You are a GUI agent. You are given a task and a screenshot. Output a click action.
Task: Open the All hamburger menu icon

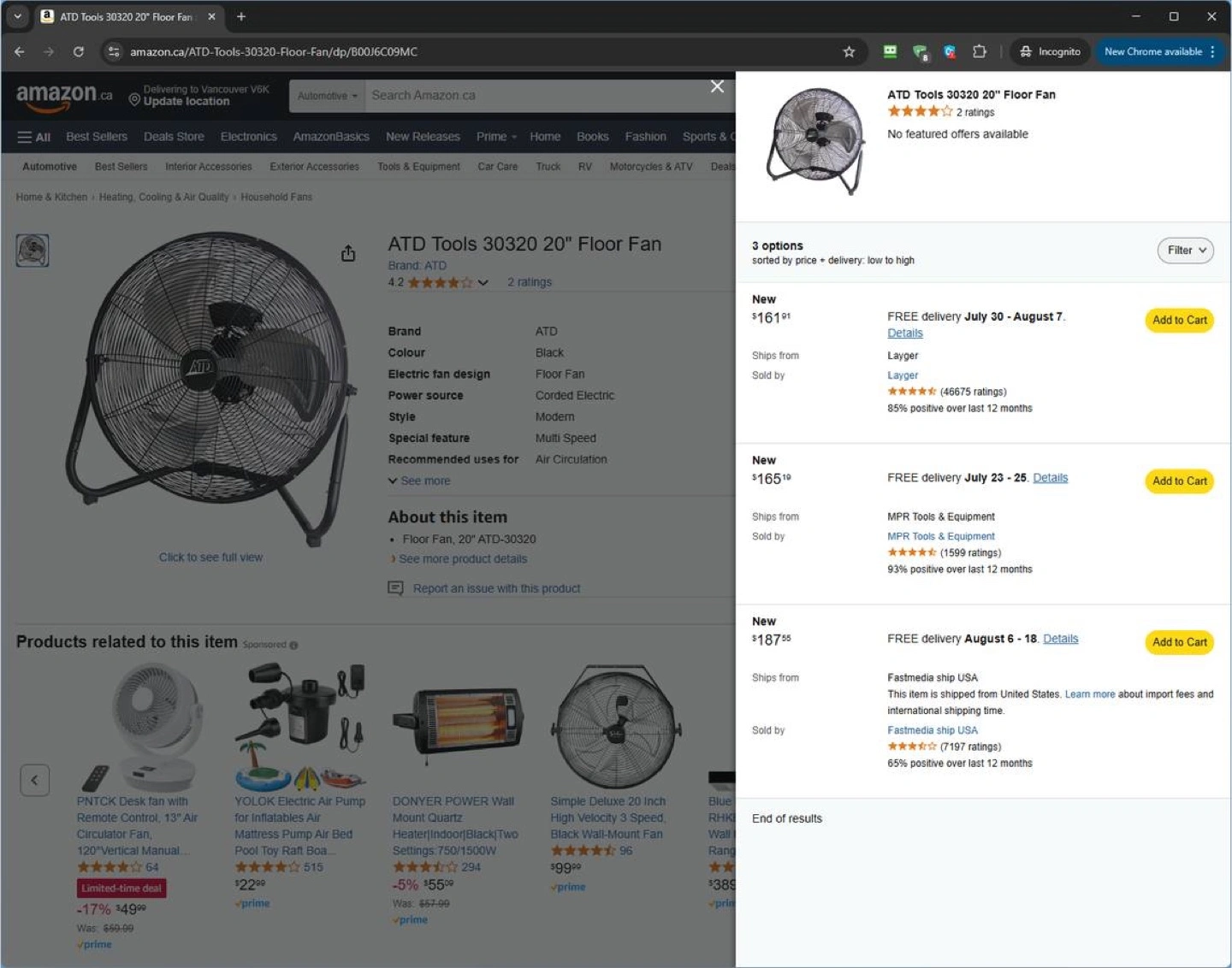click(x=33, y=137)
